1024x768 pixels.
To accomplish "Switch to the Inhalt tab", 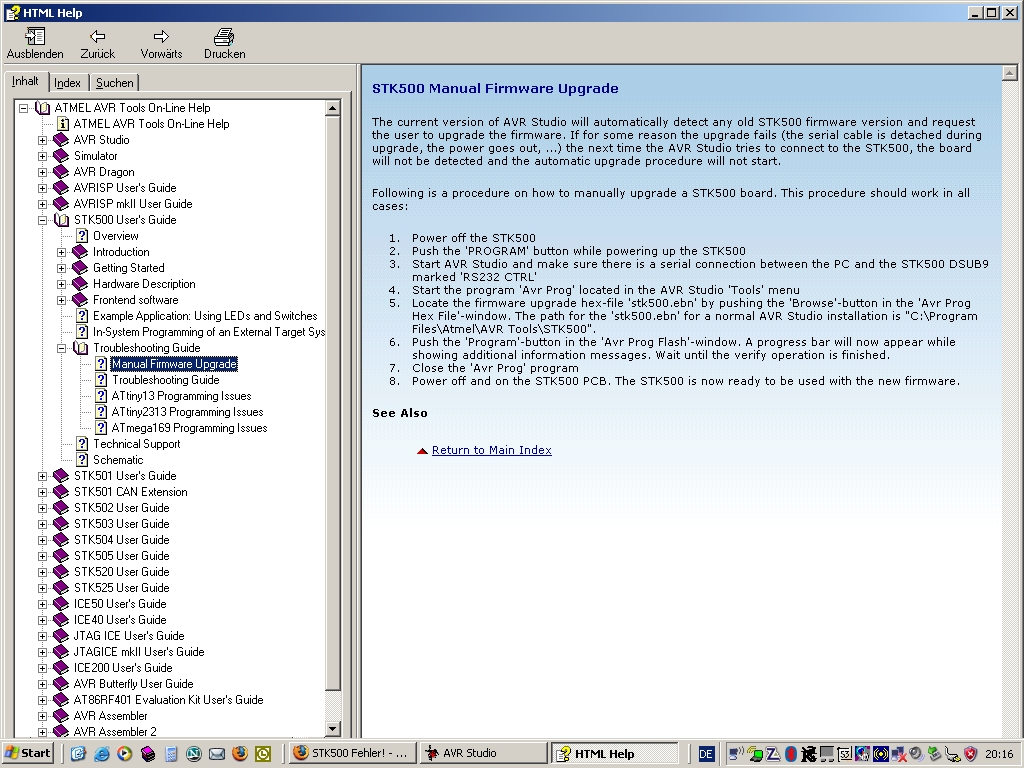I will point(25,81).
